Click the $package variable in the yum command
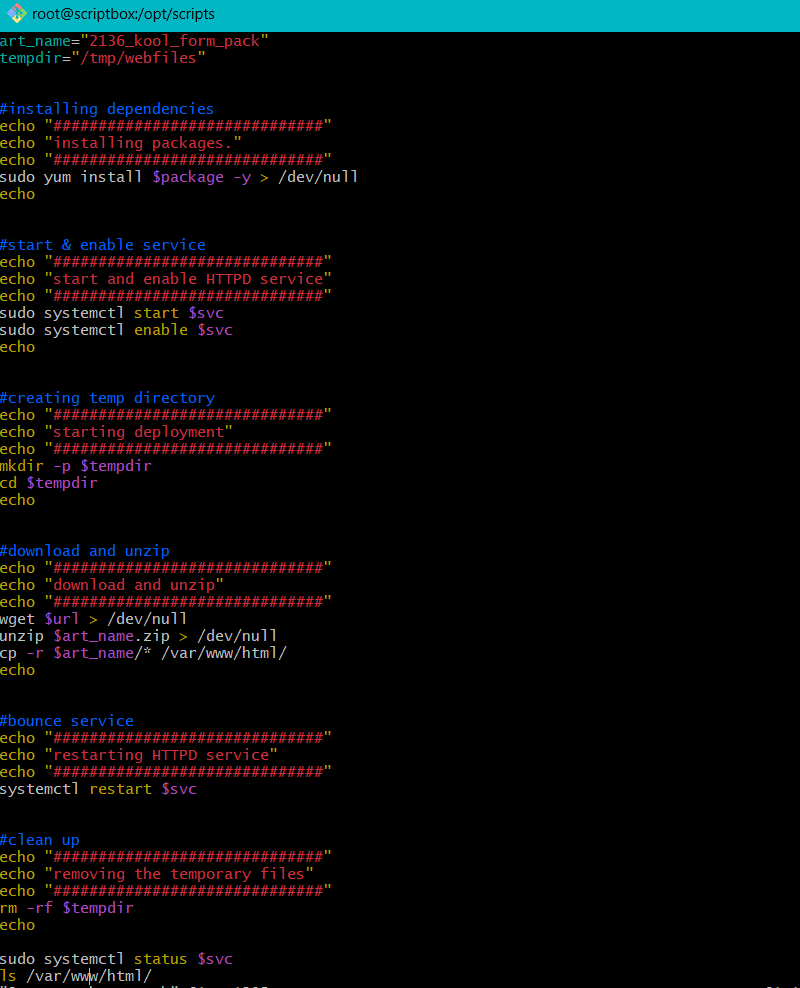The width and height of the screenshot is (800, 988). point(188,176)
